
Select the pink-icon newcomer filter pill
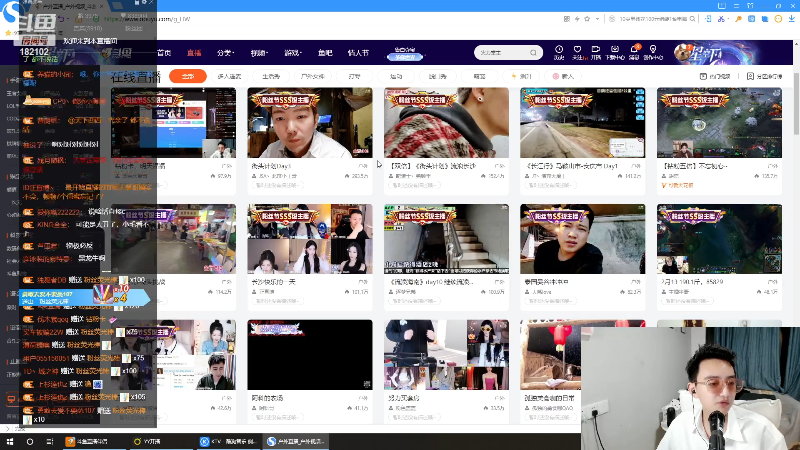tap(563, 76)
